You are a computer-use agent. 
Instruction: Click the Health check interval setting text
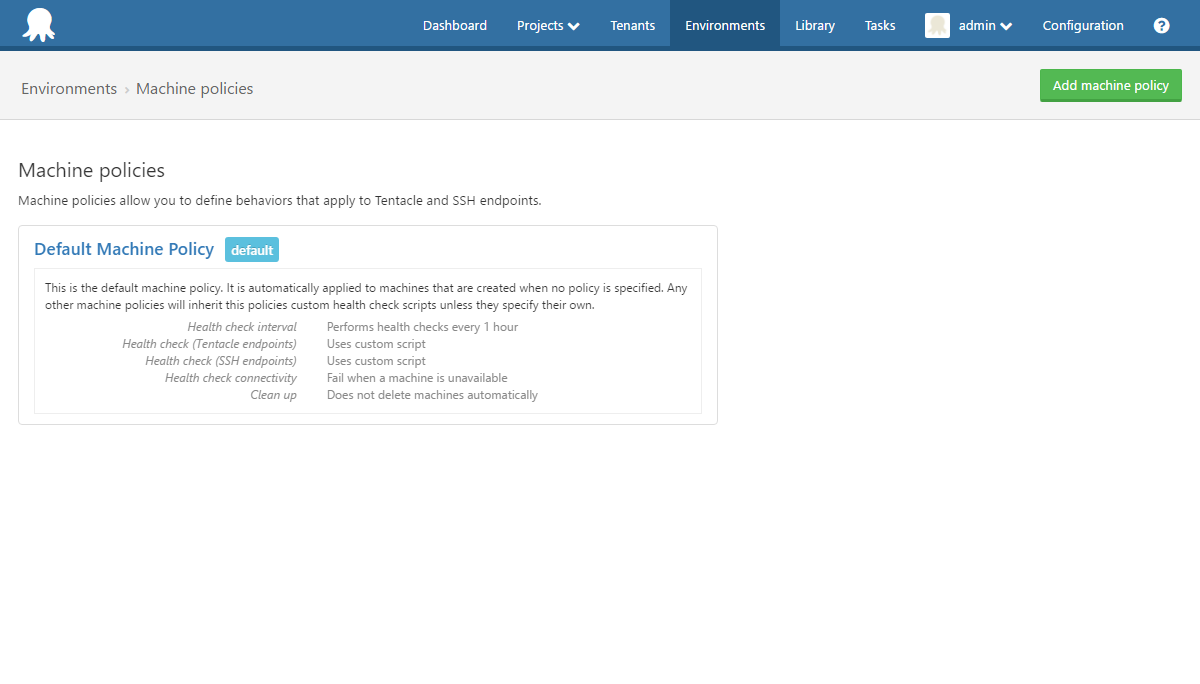click(242, 326)
